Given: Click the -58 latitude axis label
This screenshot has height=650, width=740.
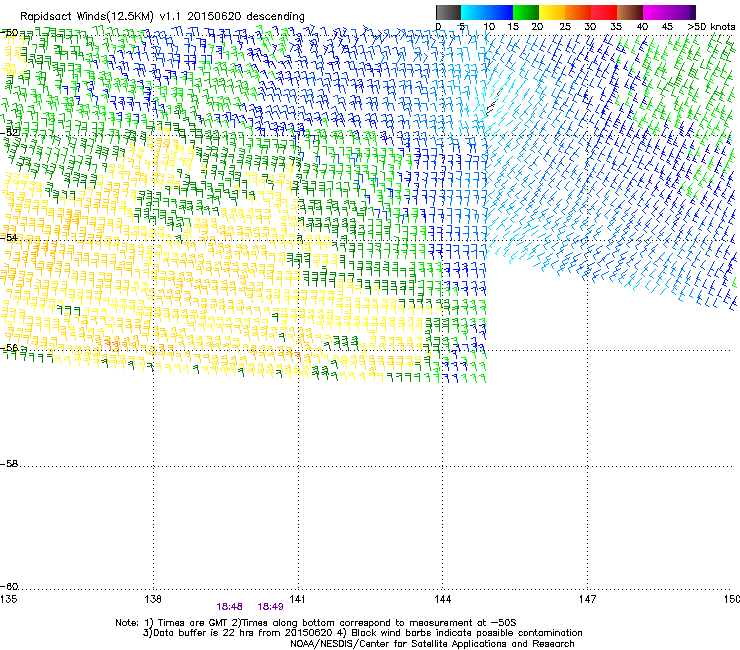Looking at the screenshot, I should tap(9, 464).
